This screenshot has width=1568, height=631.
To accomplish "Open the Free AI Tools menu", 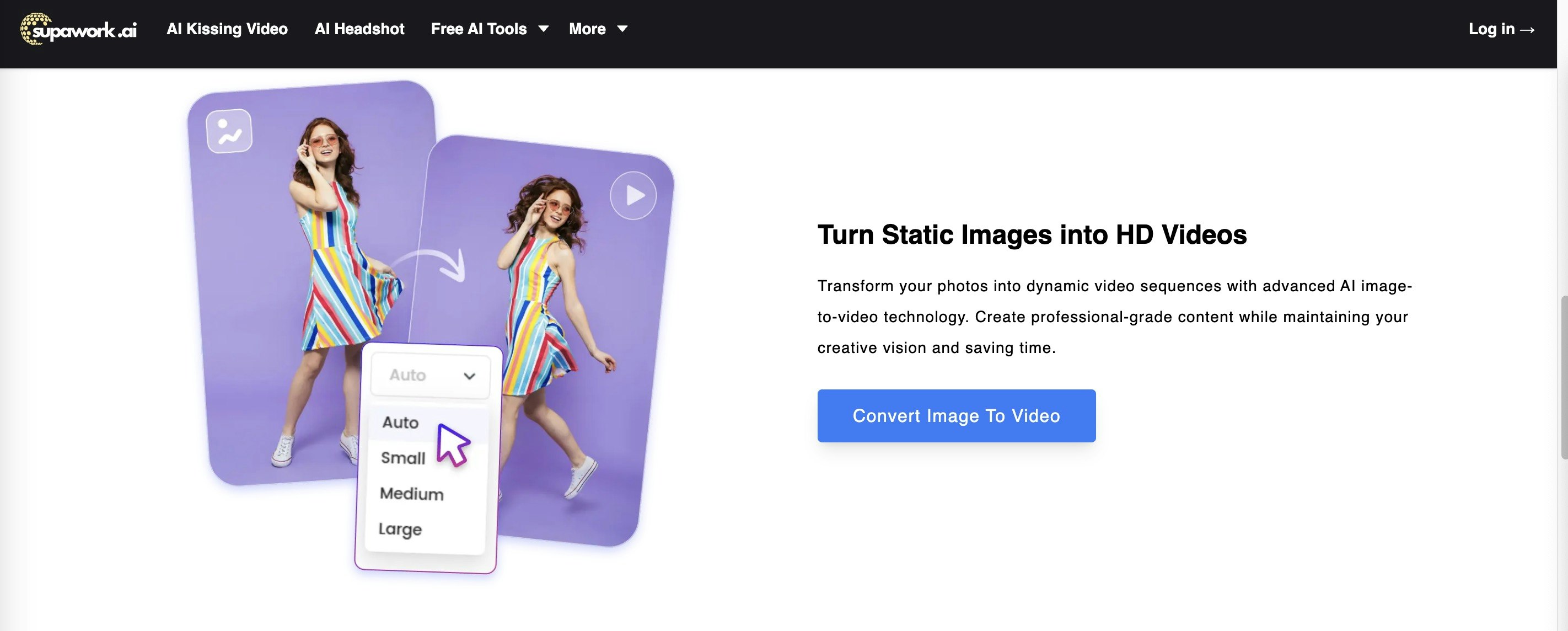I will point(479,29).
